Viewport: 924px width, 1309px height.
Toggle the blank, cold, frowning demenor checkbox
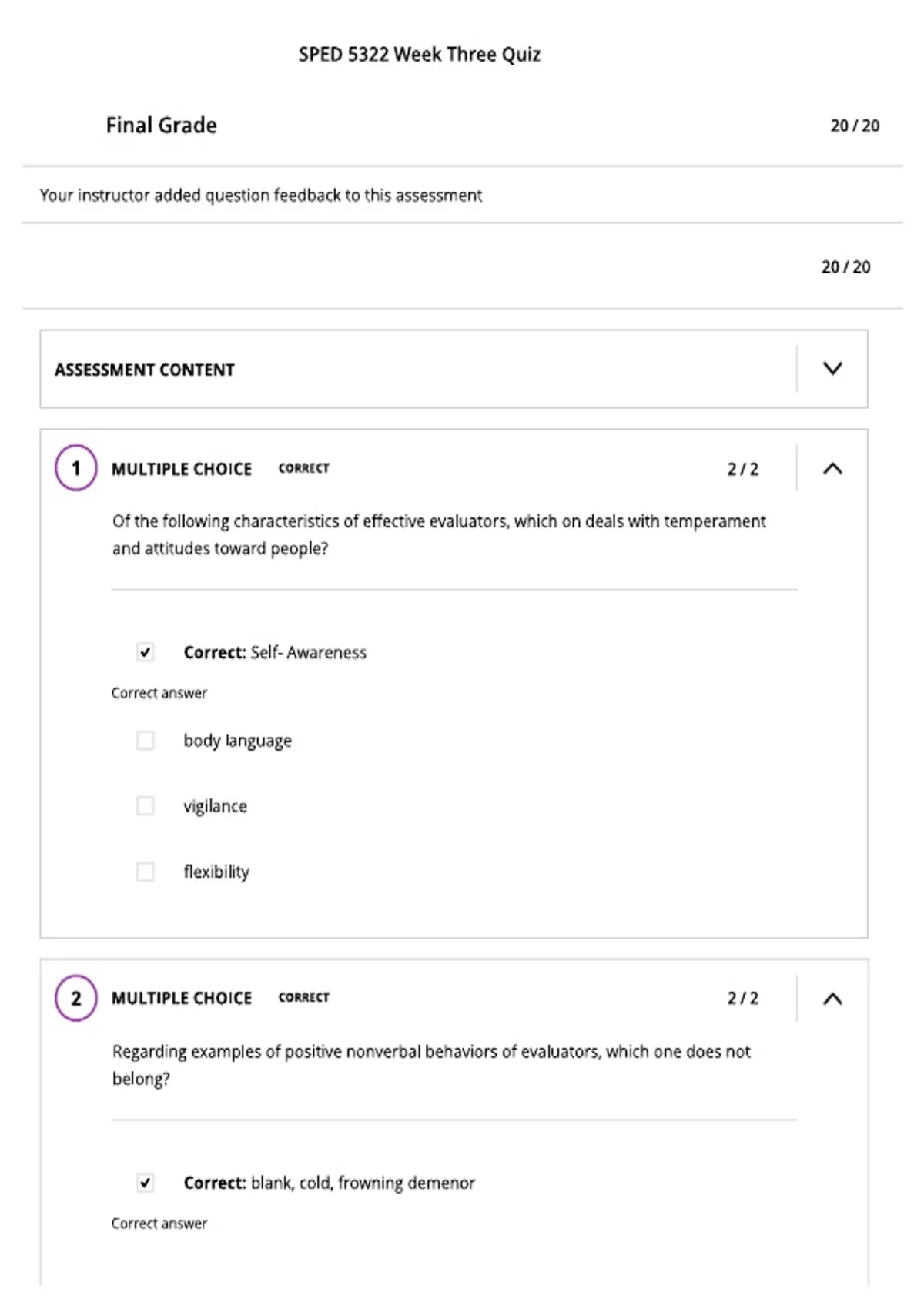coord(145,1183)
